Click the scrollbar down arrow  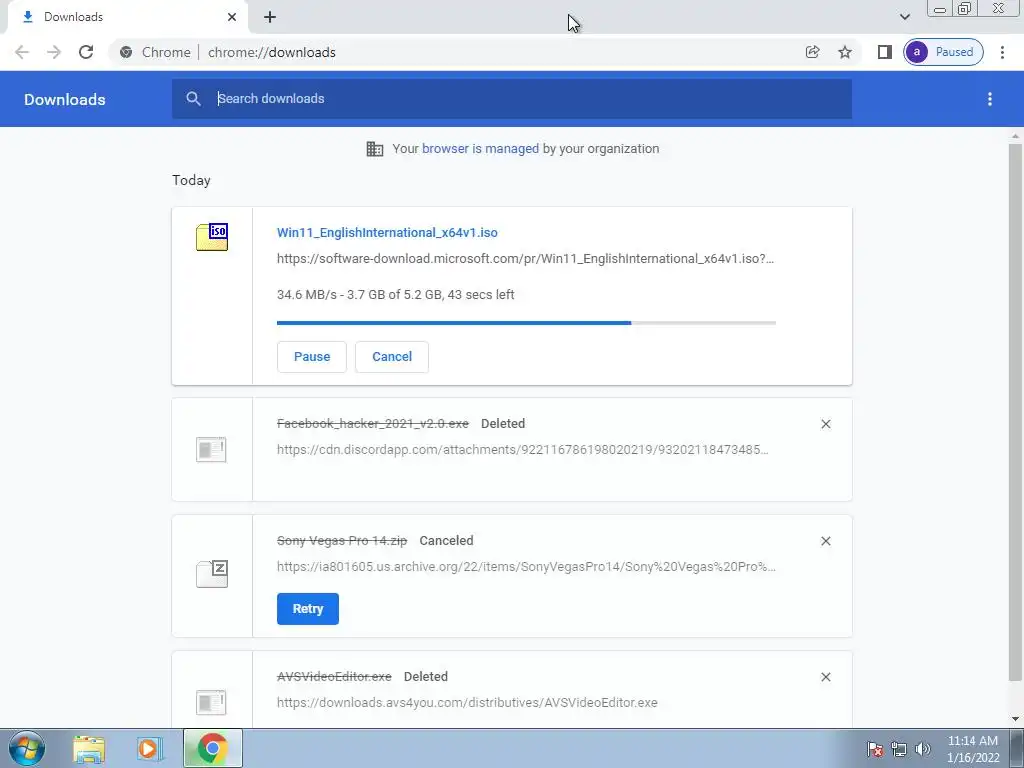(1015, 719)
